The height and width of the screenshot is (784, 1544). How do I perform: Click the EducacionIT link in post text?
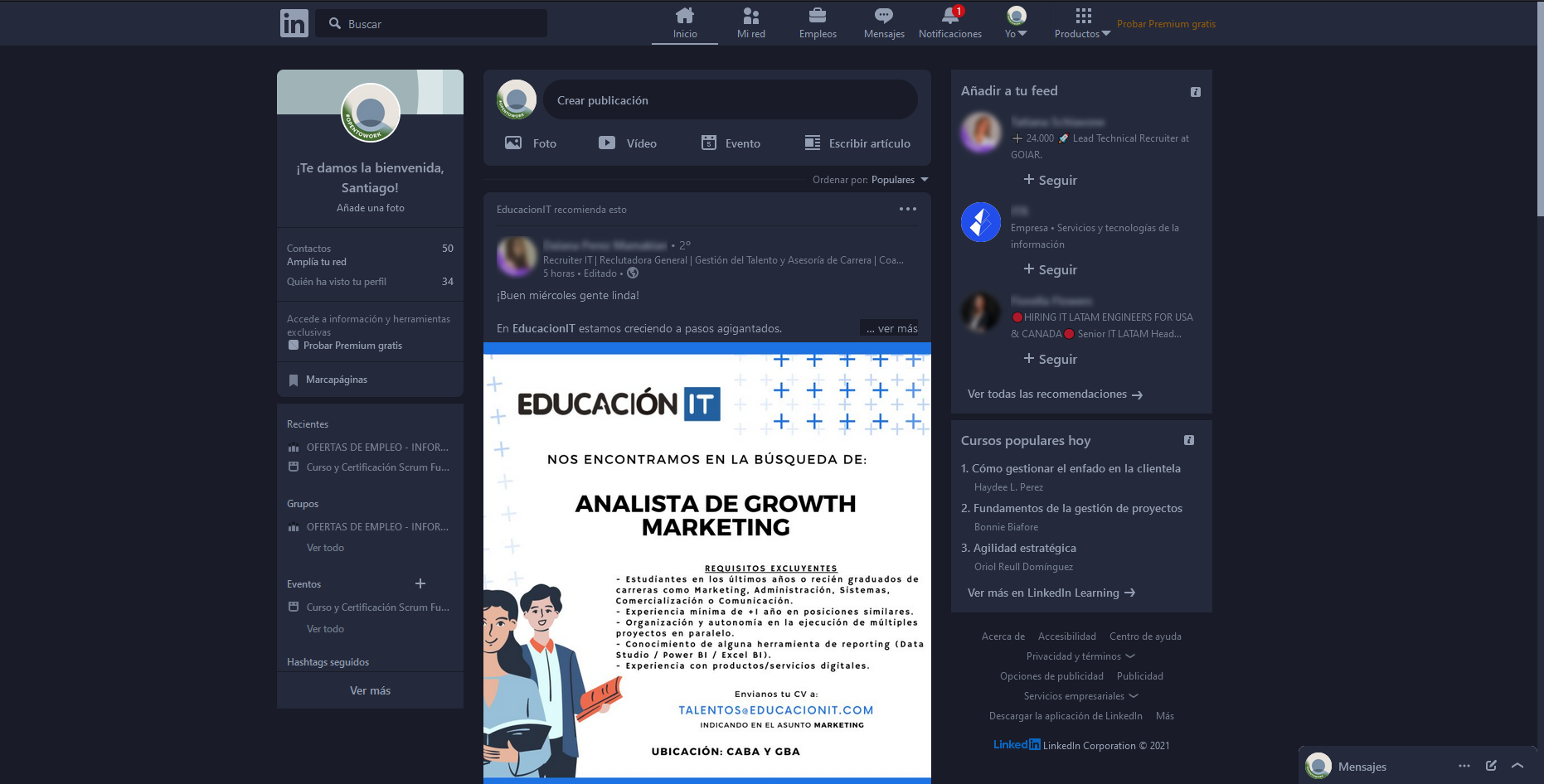543,328
